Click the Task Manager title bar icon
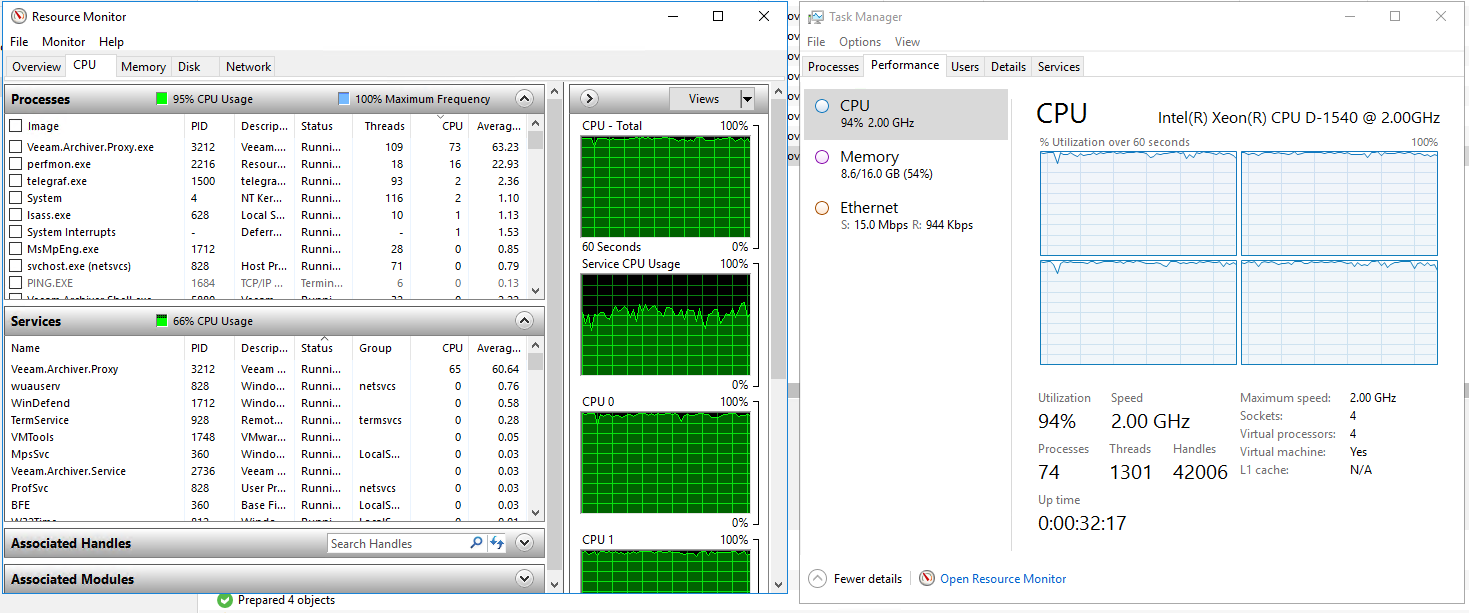 [816, 17]
